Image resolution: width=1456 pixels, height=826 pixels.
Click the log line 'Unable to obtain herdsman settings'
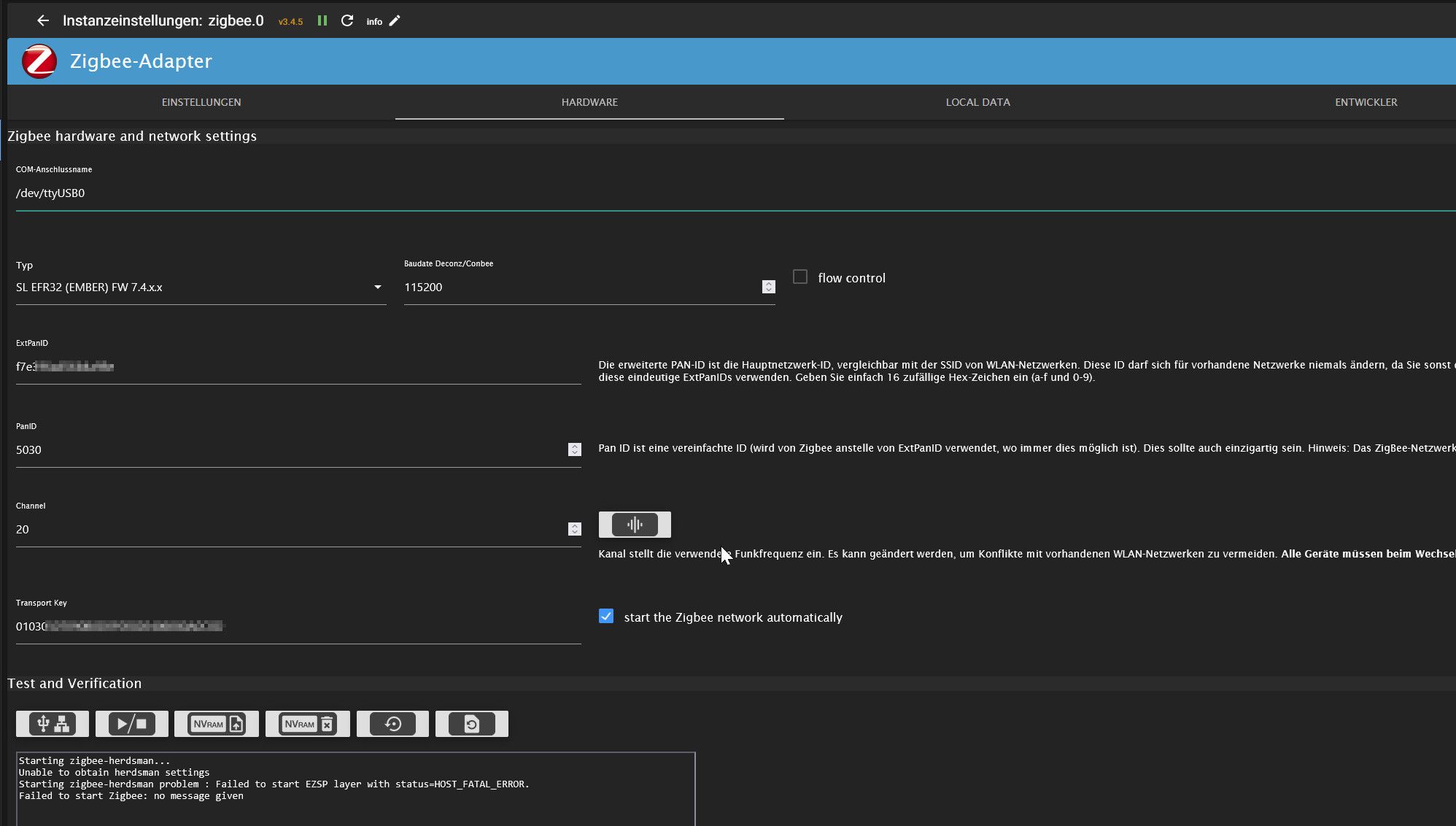(x=114, y=773)
